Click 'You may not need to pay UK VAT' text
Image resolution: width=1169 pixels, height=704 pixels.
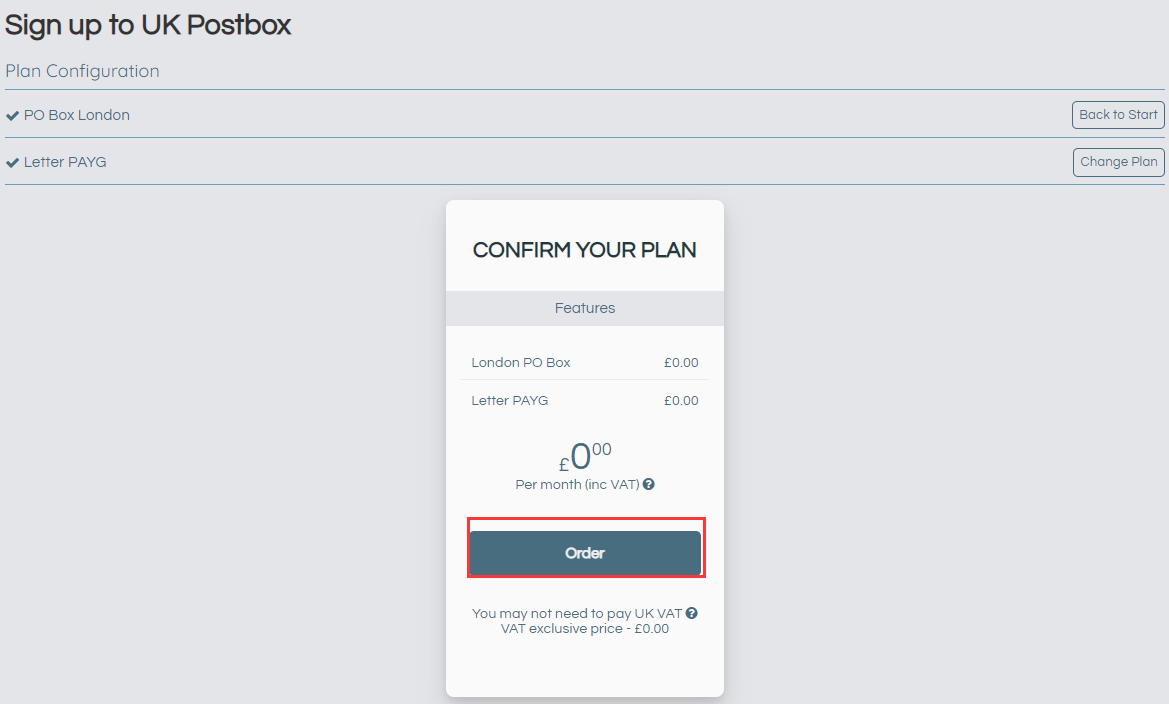(576, 613)
